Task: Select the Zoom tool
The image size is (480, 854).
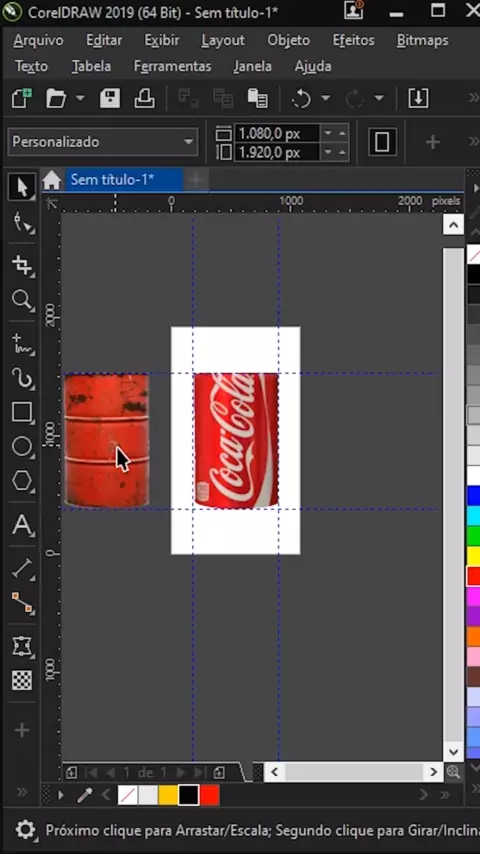Action: click(22, 300)
